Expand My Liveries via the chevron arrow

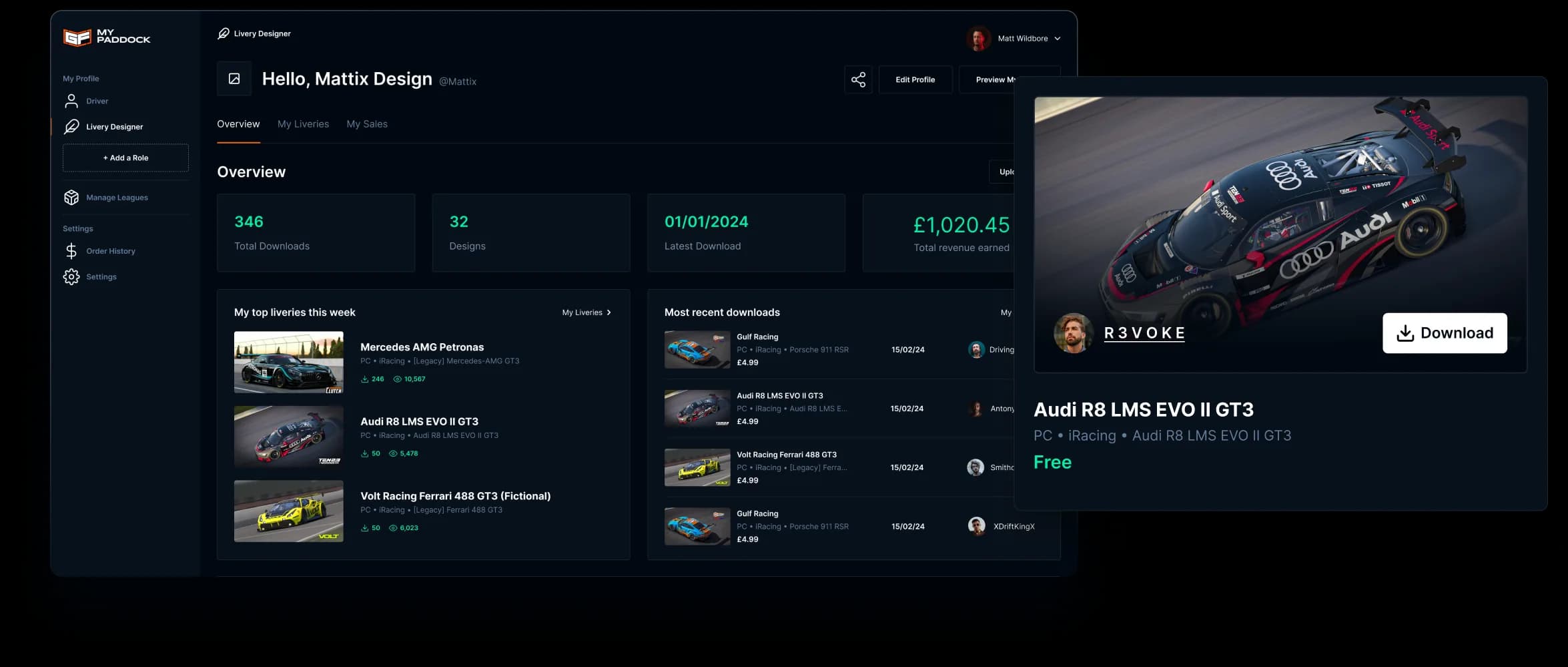point(609,312)
